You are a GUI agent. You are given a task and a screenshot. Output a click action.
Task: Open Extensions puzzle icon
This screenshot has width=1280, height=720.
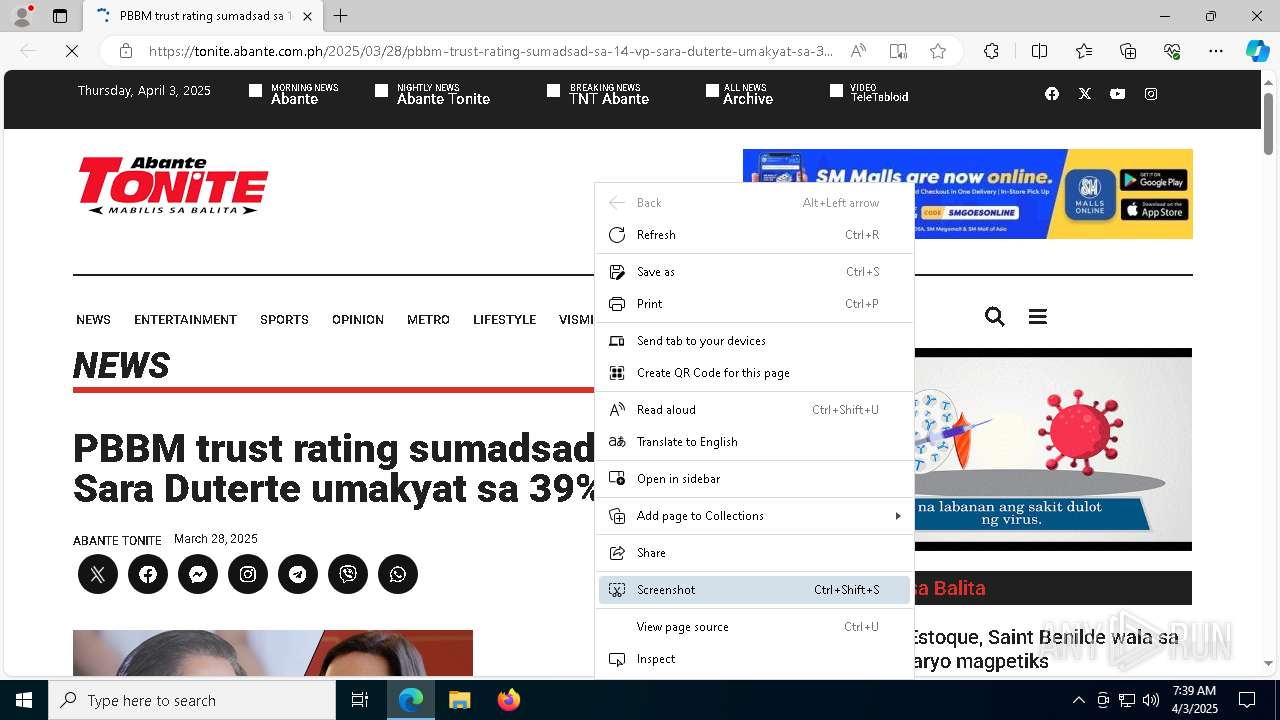click(991, 51)
